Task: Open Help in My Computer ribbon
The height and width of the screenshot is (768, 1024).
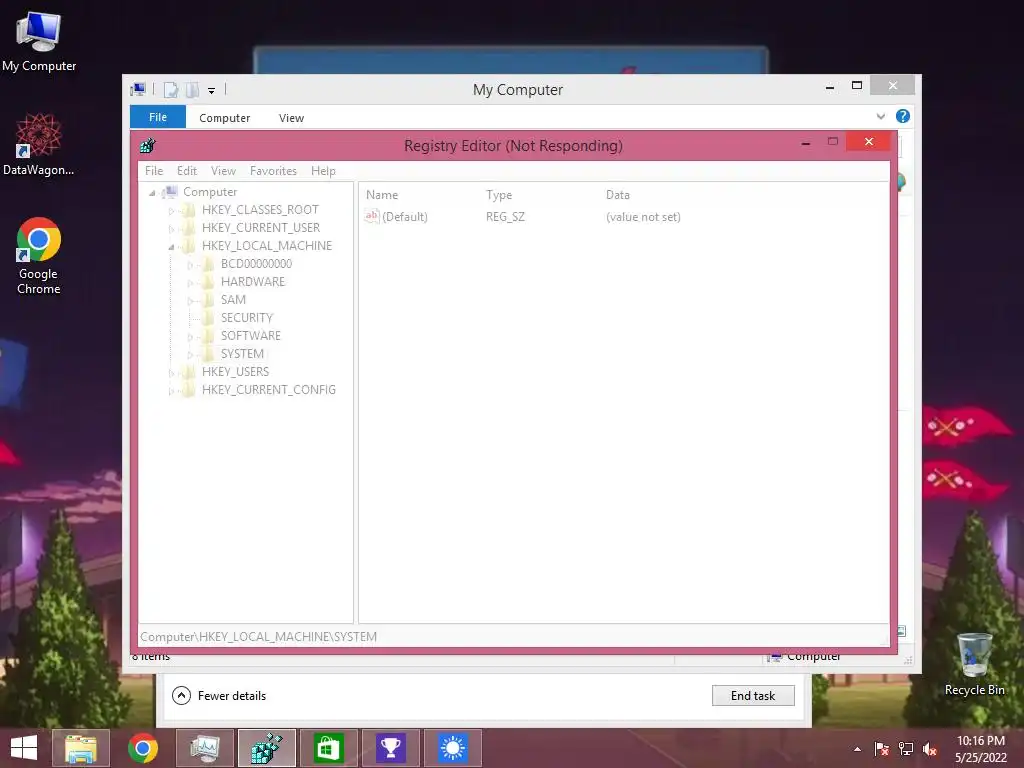Action: coord(903,116)
